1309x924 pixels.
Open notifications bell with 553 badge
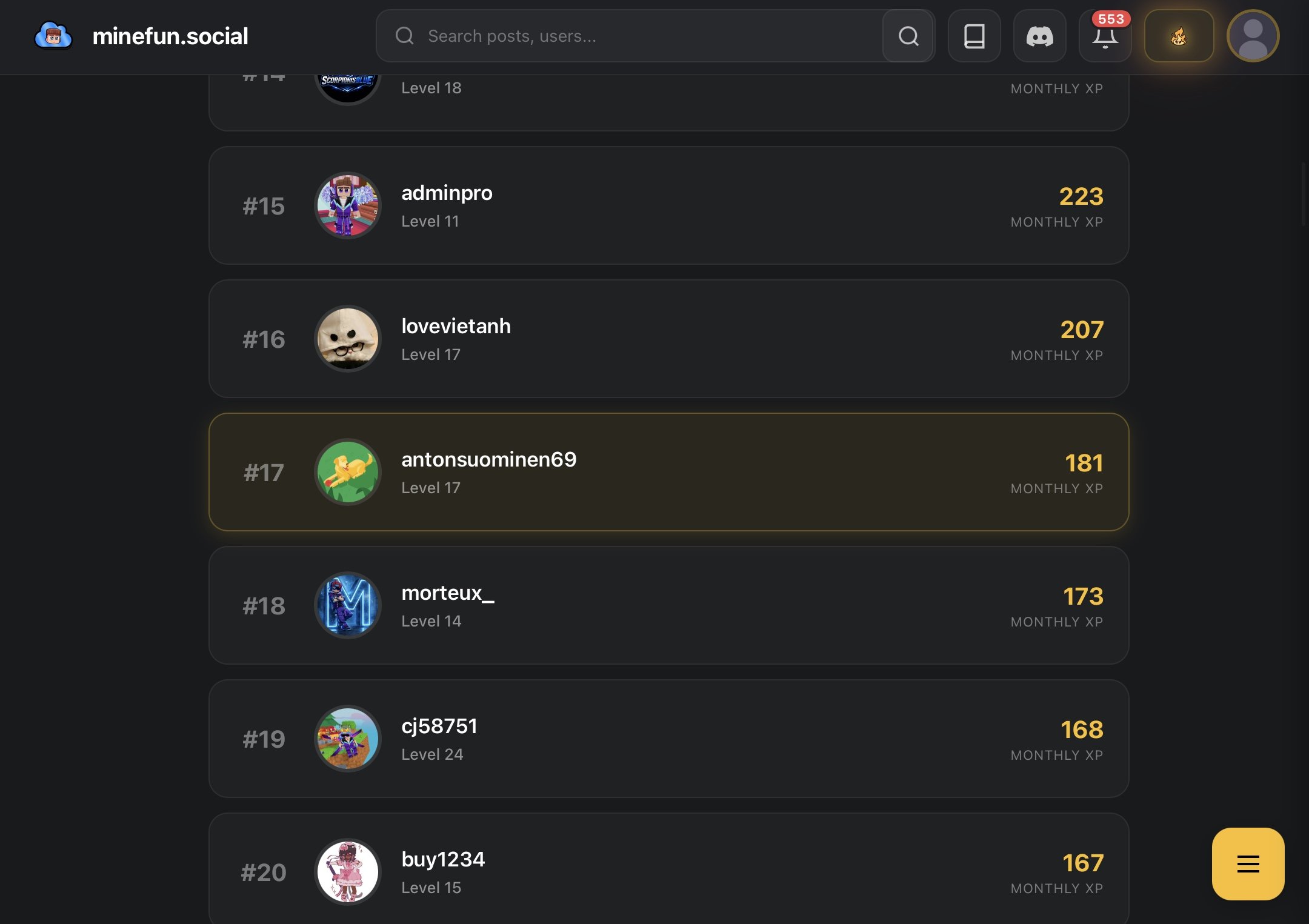pos(1105,36)
